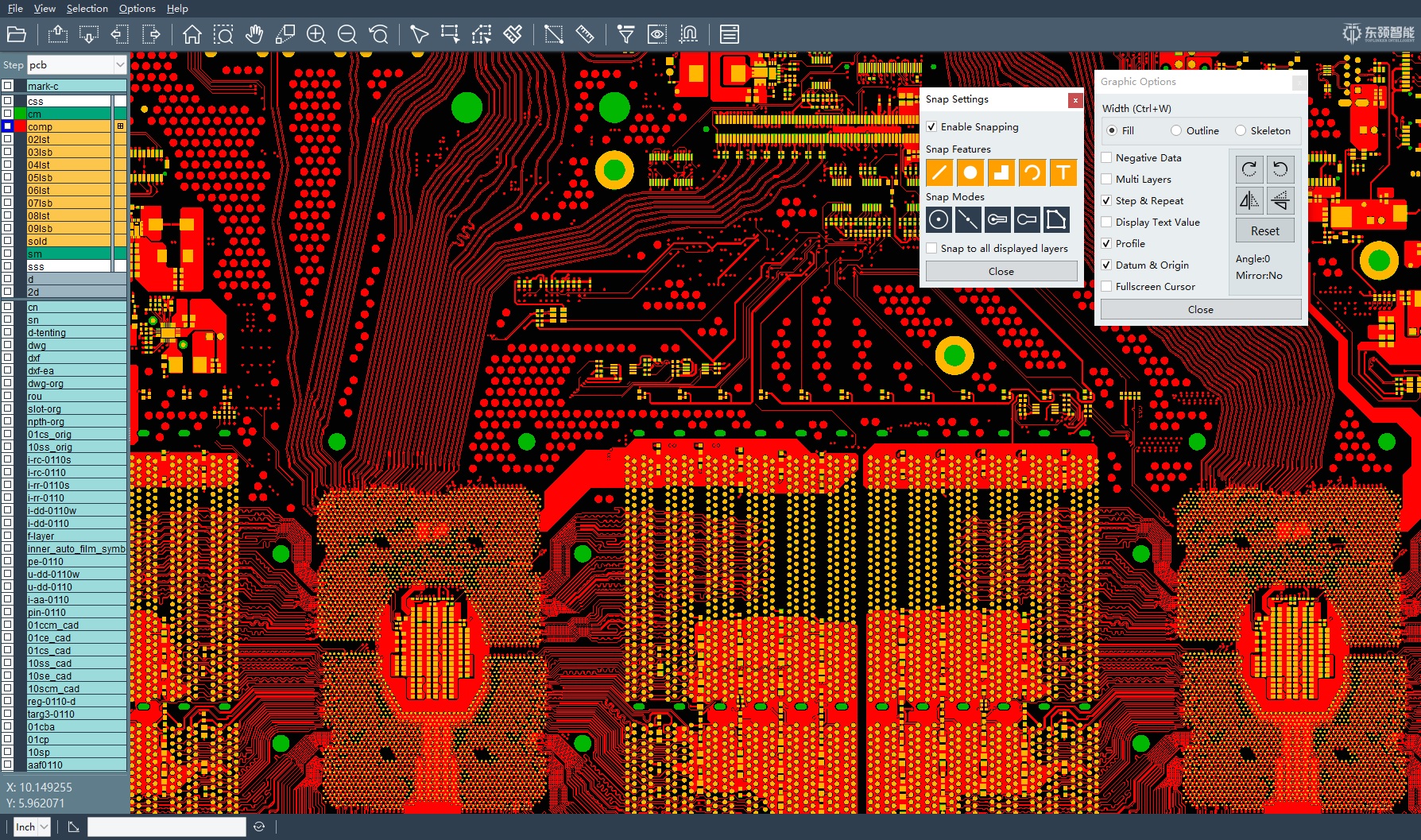The image size is (1421, 840).
Task: Select the arc snap feature in Snap Settings
Action: 1032,172
